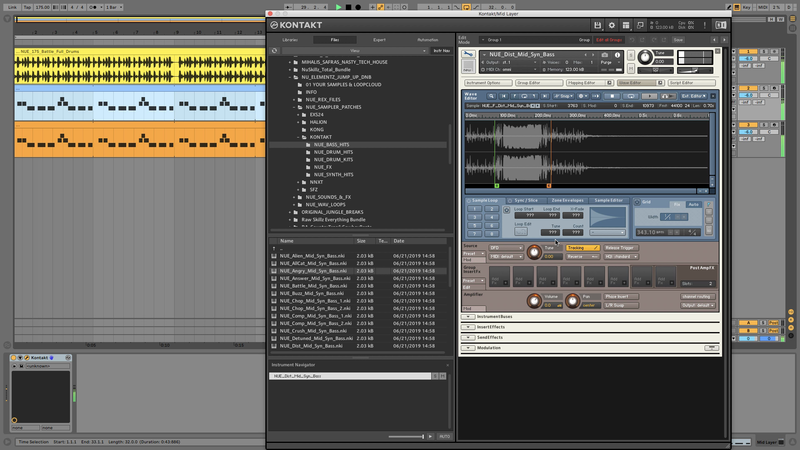This screenshot has width=800, height=450.
Task: Click Ableton's transport stop button
Action: click(348, 7)
